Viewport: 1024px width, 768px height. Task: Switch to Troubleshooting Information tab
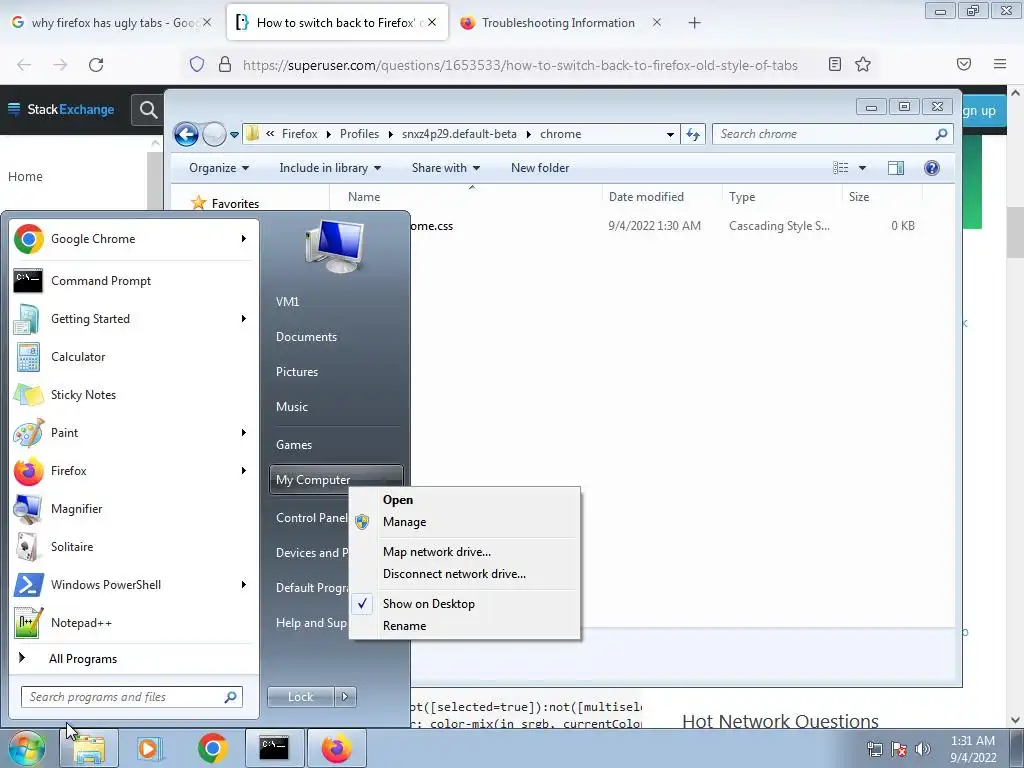click(558, 23)
